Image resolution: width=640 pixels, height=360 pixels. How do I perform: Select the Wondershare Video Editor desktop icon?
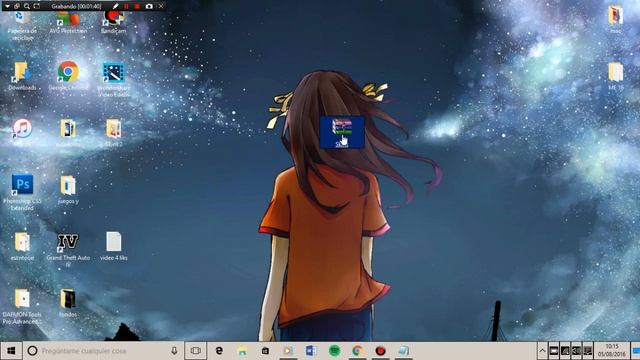114,80
